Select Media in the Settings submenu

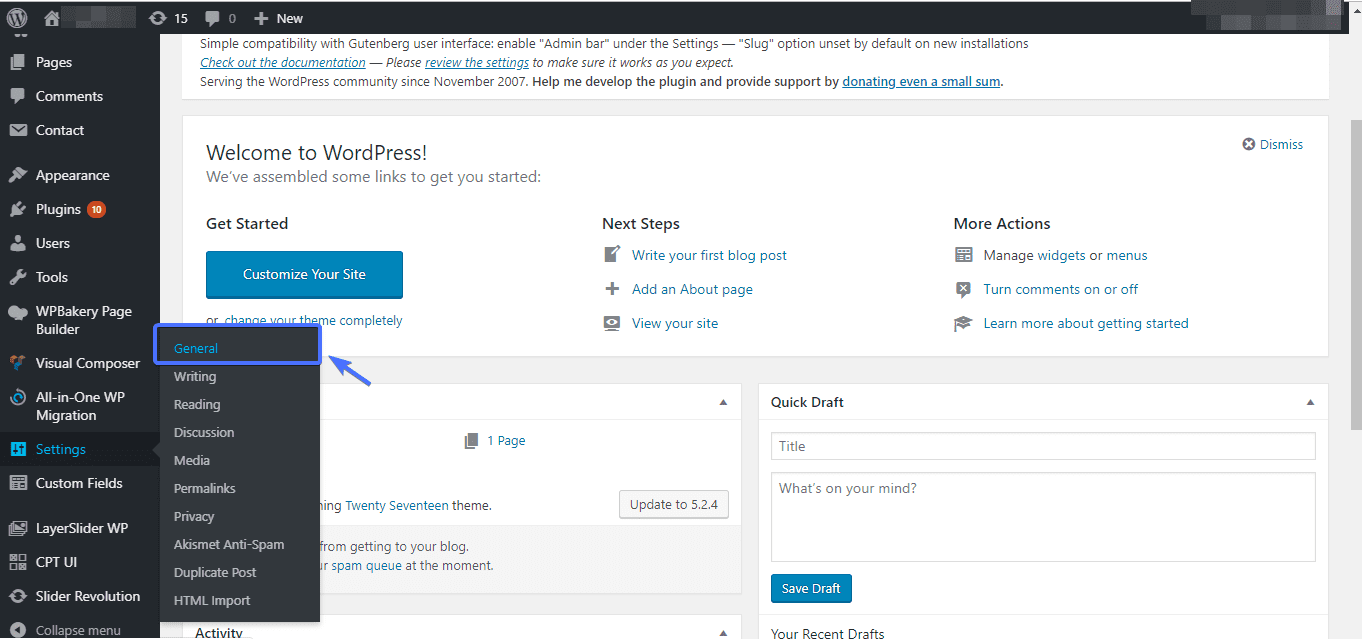click(191, 460)
